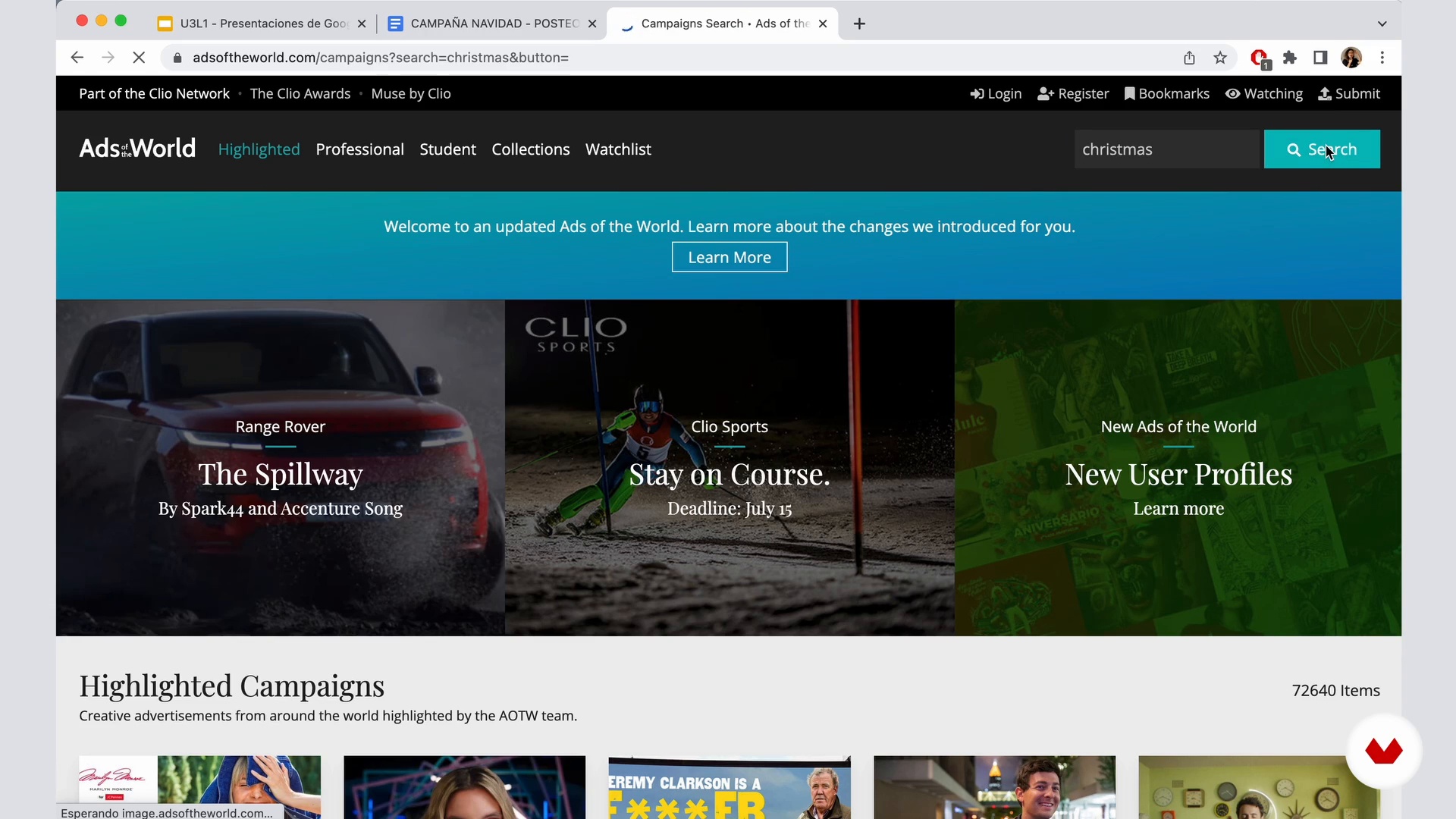Open the Watchlist section

618,149
